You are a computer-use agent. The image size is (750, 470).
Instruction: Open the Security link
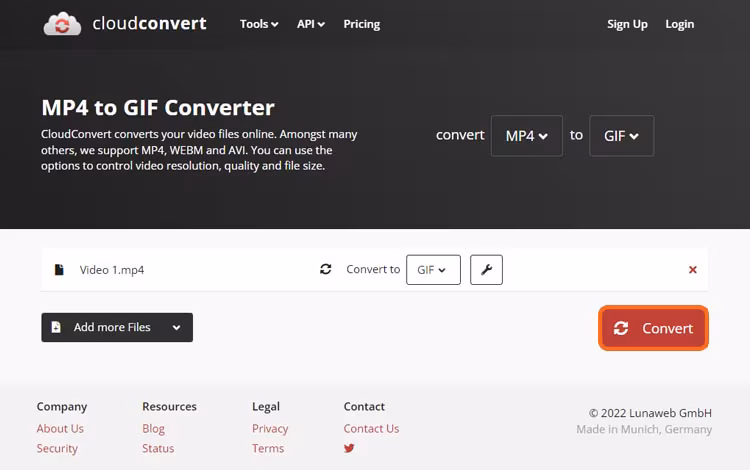click(x=57, y=448)
